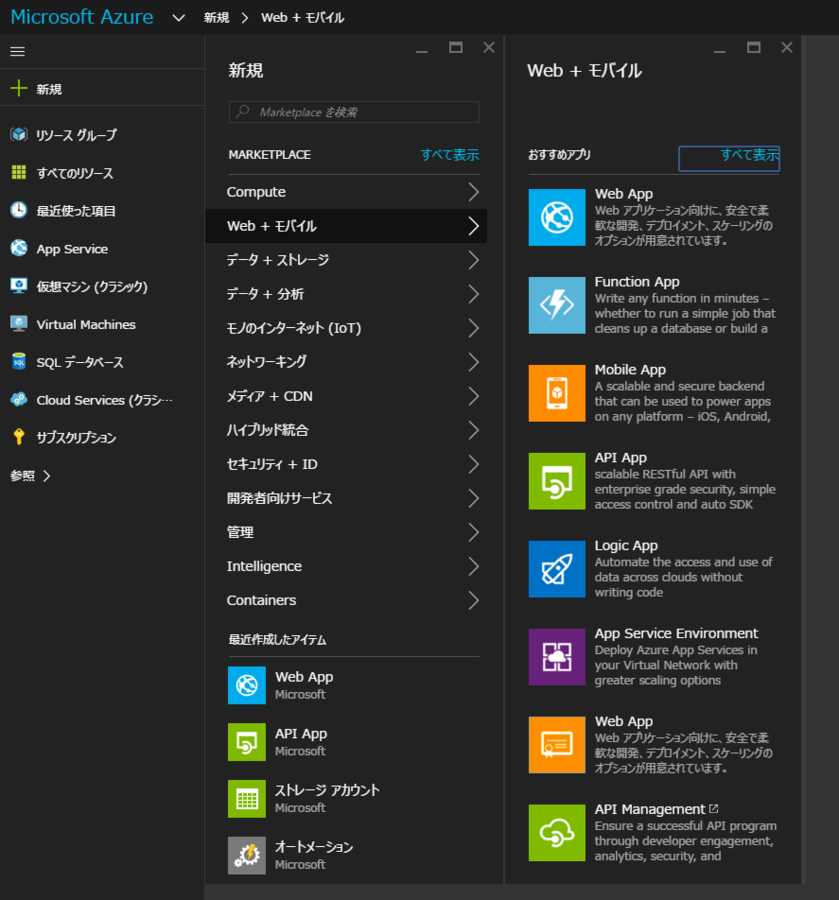Click the 仮想マシン (クラシック) monitor icon
The image size is (839, 900).
click(19, 286)
